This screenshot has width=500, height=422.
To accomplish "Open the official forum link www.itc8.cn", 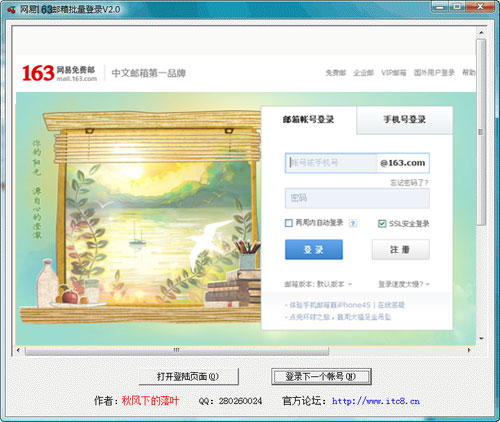I will pos(376,401).
